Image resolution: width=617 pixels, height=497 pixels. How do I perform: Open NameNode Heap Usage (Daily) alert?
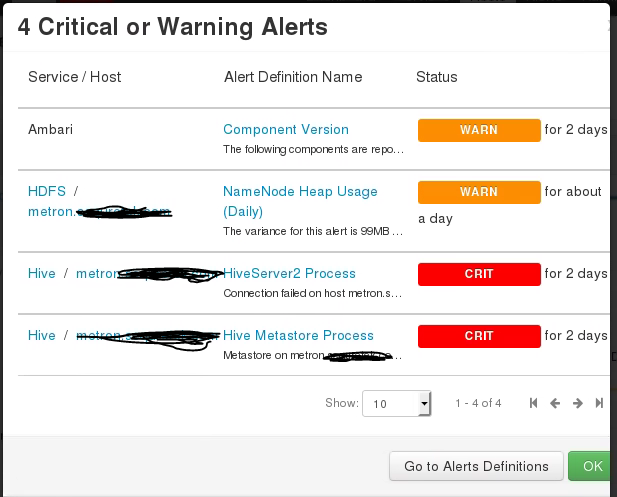300,191
